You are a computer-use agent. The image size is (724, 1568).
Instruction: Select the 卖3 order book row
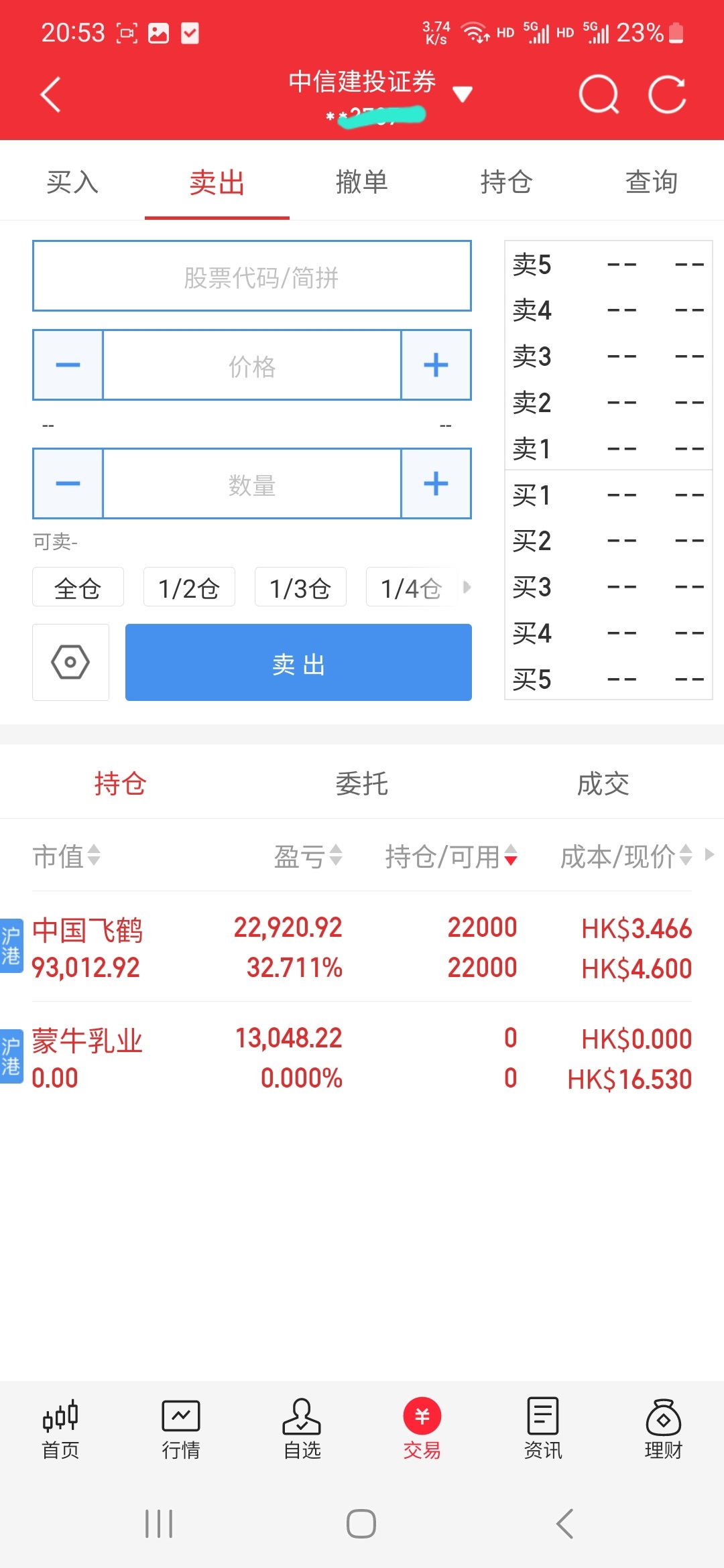pyautogui.click(x=608, y=356)
